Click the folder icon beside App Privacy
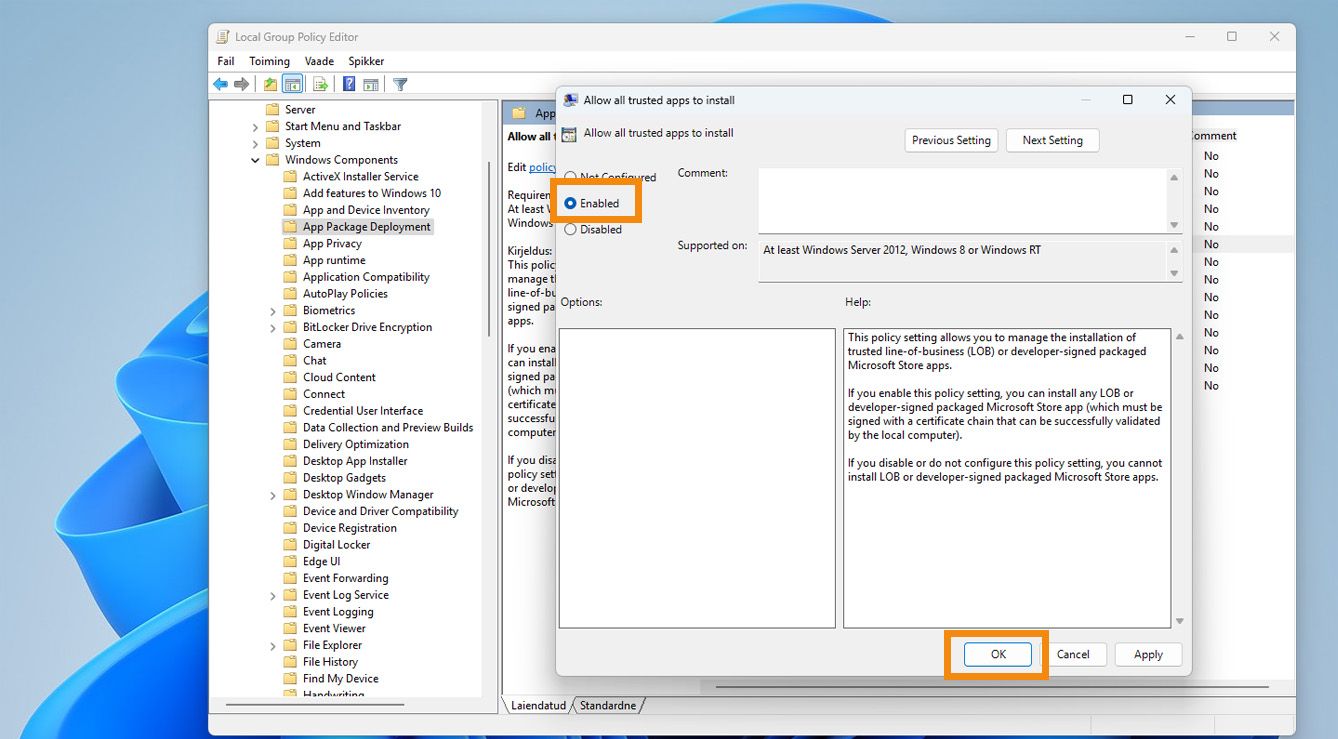The width and height of the screenshot is (1338, 739). pos(290,244)
